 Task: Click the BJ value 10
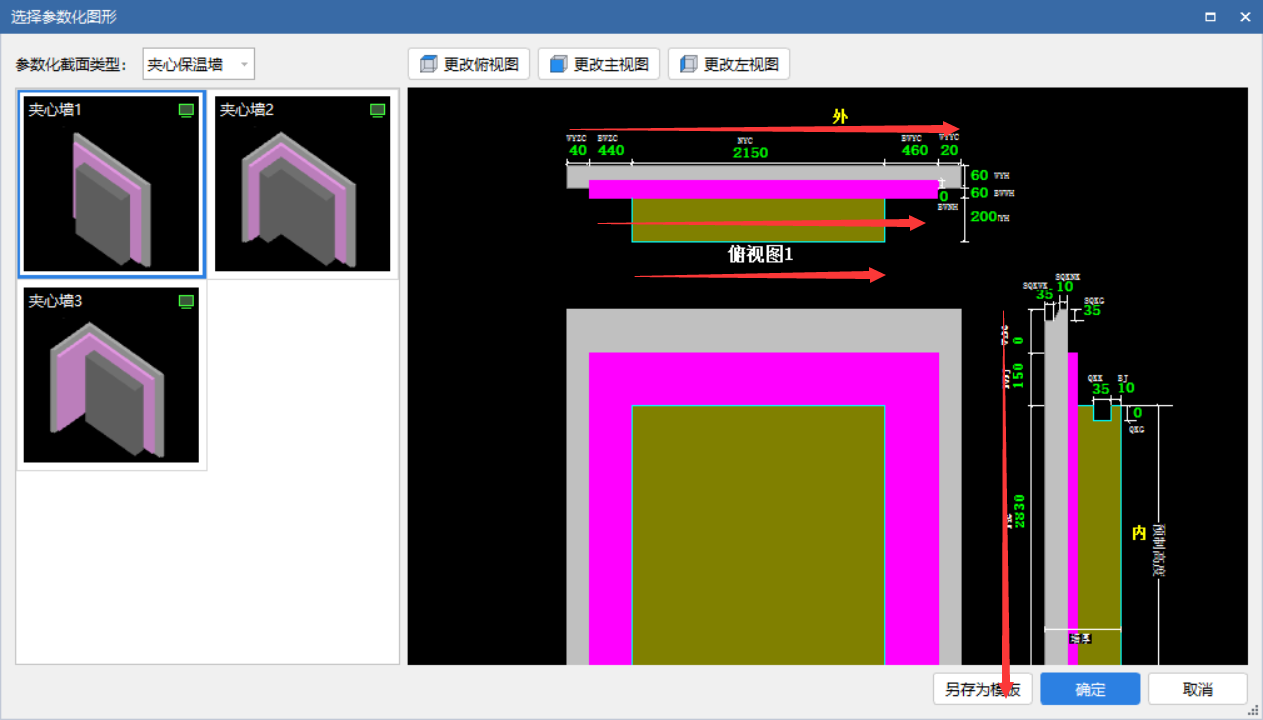click(x=1126, y=389)
